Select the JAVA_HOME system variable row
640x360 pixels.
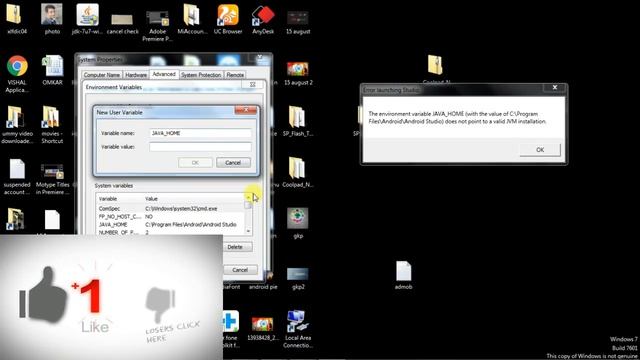(x=170, y=224)
